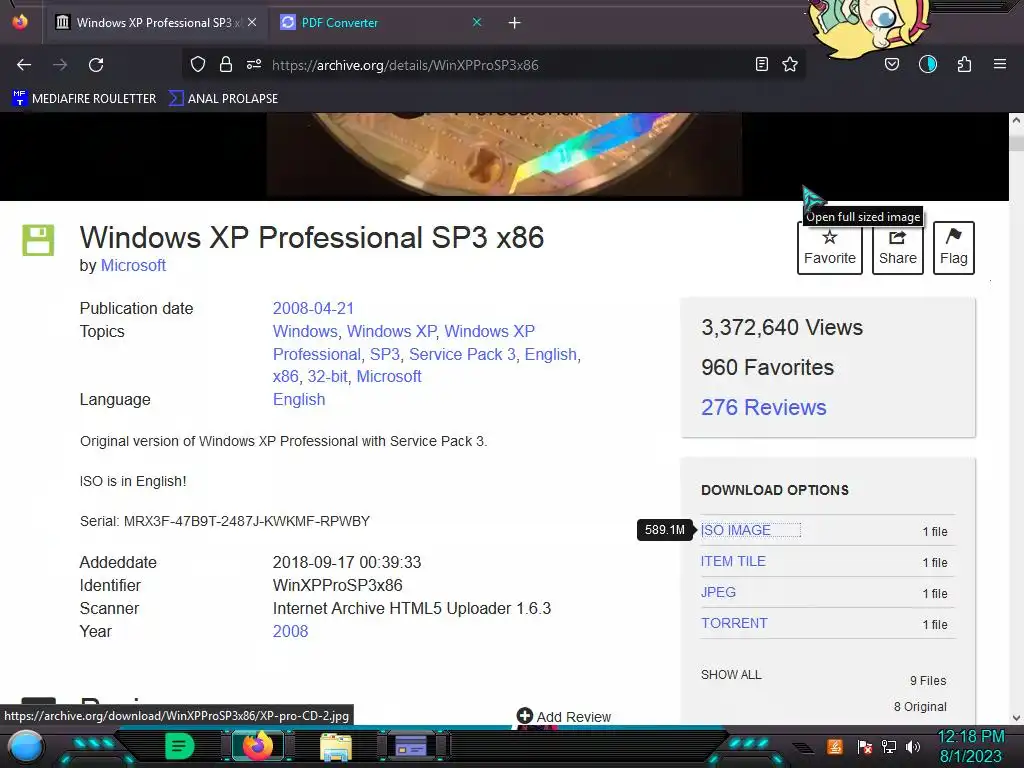
Task: Click the Action Center flag tray icon
Action: (x=865, y=746)
